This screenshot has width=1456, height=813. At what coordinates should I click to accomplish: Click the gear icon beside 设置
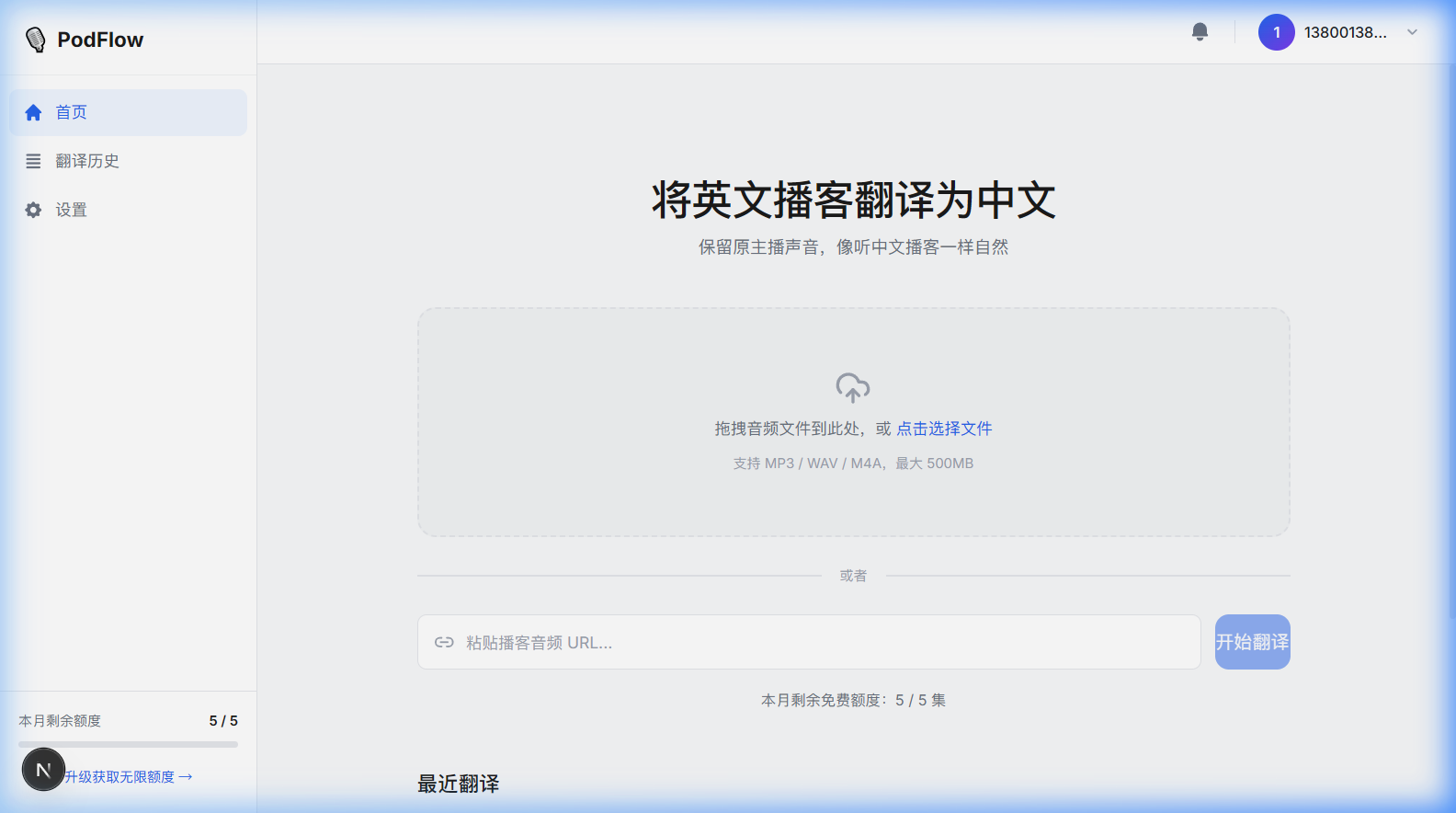(x=33, y=210)
